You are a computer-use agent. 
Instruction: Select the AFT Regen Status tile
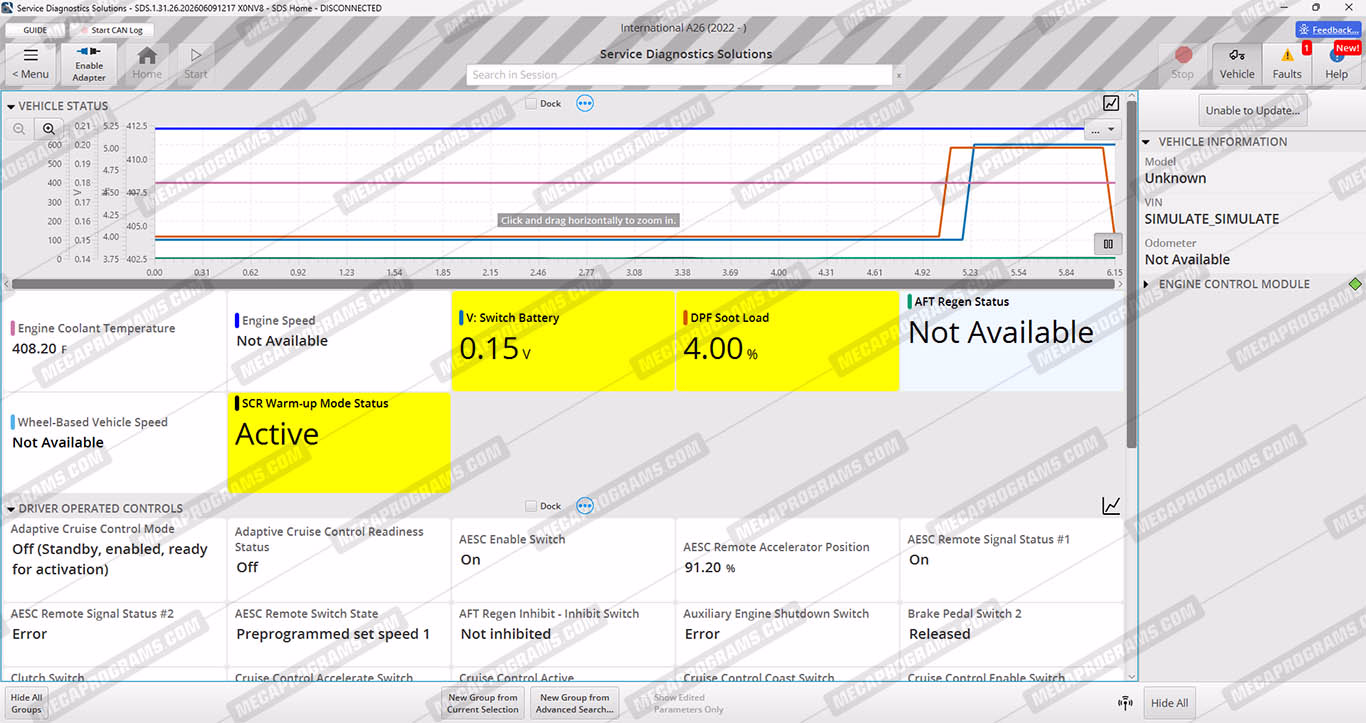1011,341
